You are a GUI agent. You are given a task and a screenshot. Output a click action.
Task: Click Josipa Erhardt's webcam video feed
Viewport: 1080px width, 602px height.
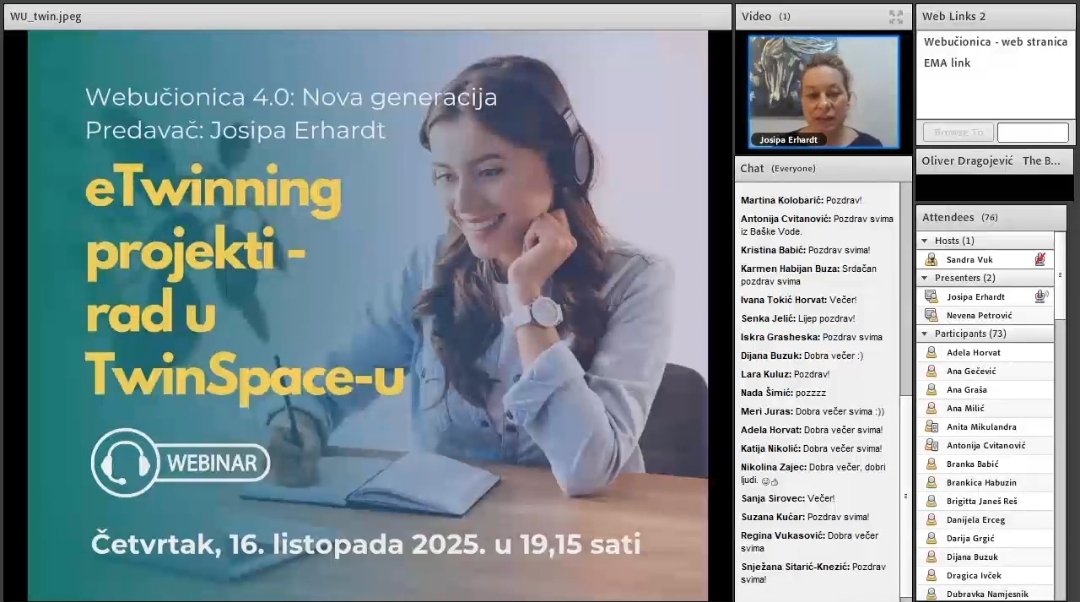pyautogui.click(x=810, y=92)
